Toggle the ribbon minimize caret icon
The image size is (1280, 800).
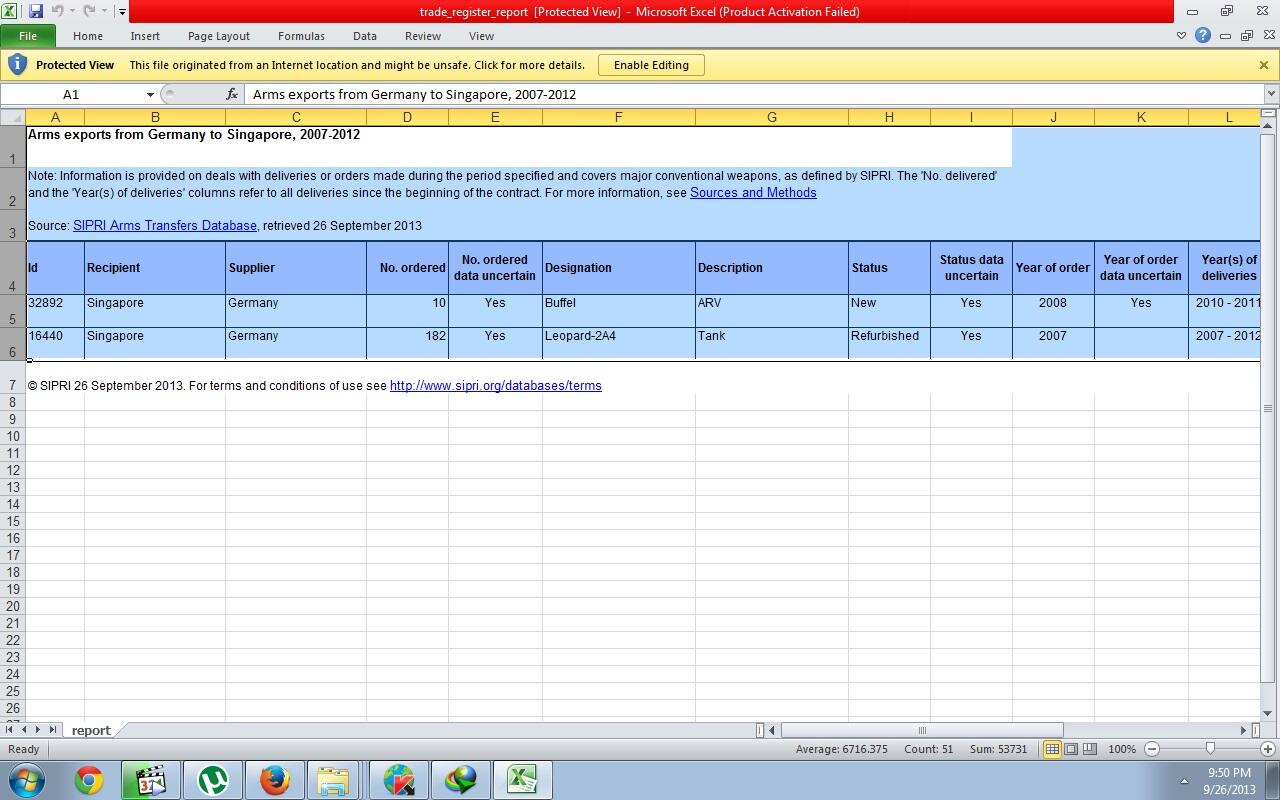(1181, 36)
